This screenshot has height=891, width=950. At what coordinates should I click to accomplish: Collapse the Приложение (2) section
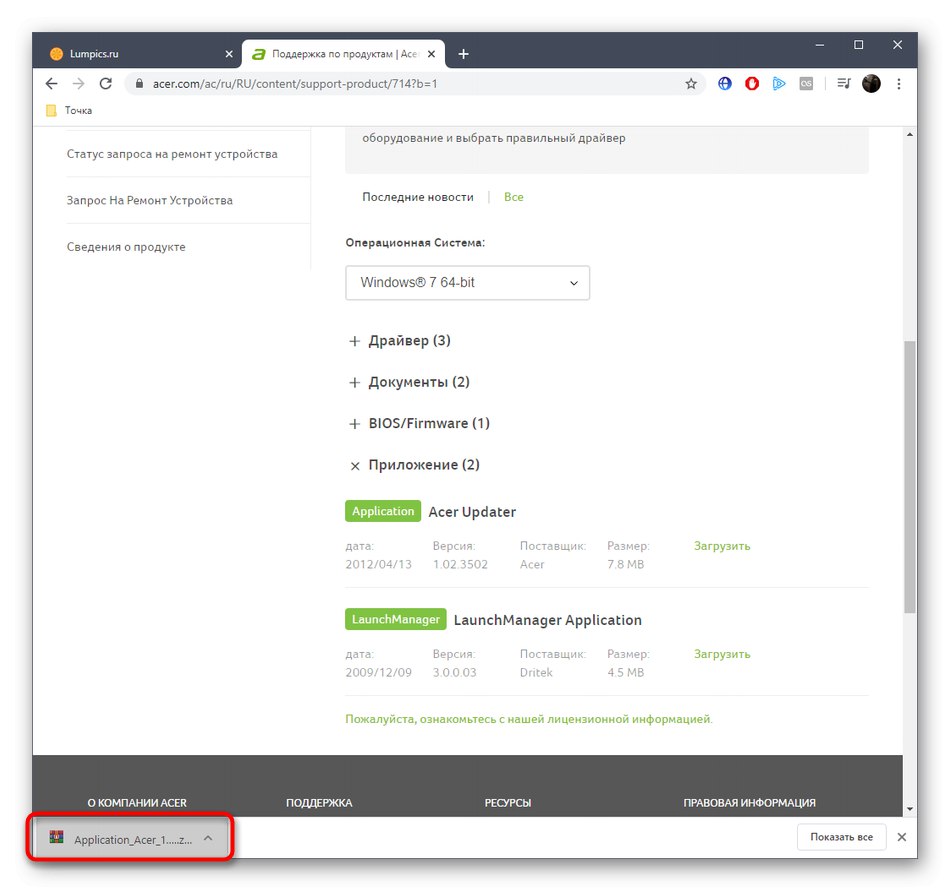click(414, 465)
